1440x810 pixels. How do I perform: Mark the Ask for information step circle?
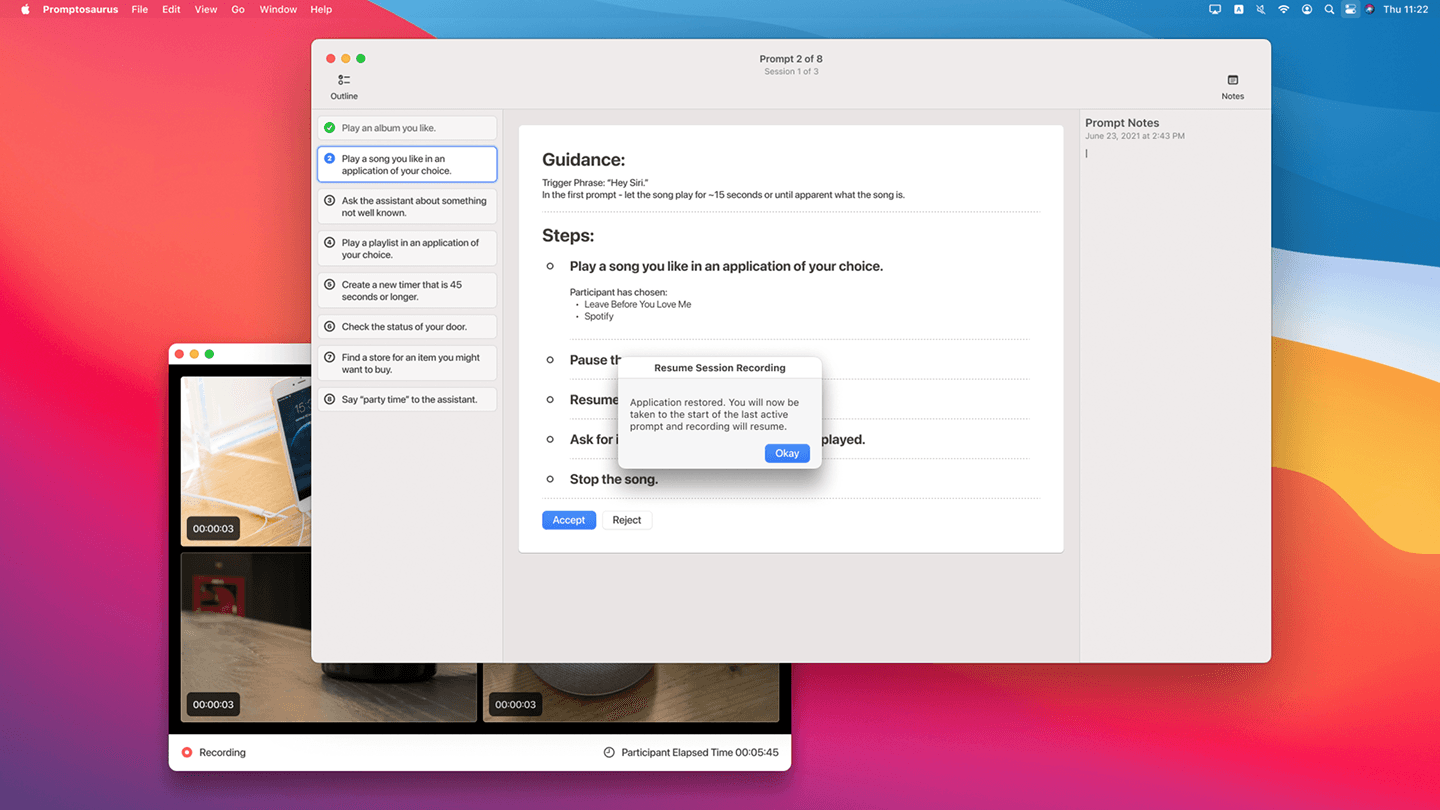550,439
